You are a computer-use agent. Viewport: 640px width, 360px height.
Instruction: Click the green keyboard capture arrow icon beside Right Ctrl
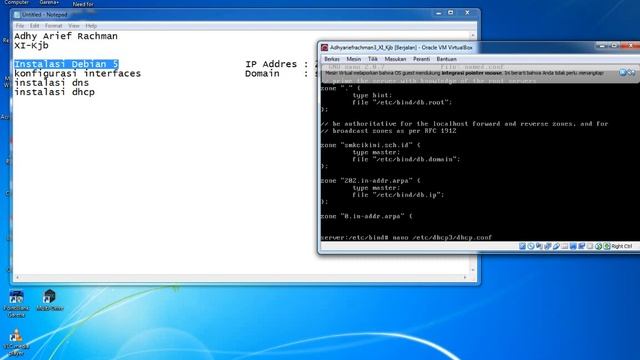point(607,246)
